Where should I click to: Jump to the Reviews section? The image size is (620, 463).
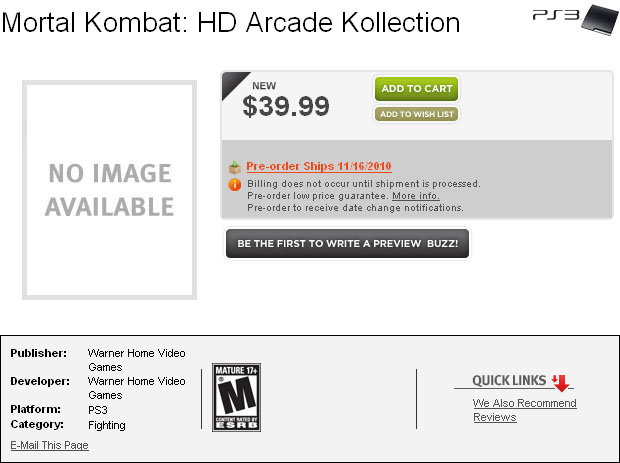point(495,418)
